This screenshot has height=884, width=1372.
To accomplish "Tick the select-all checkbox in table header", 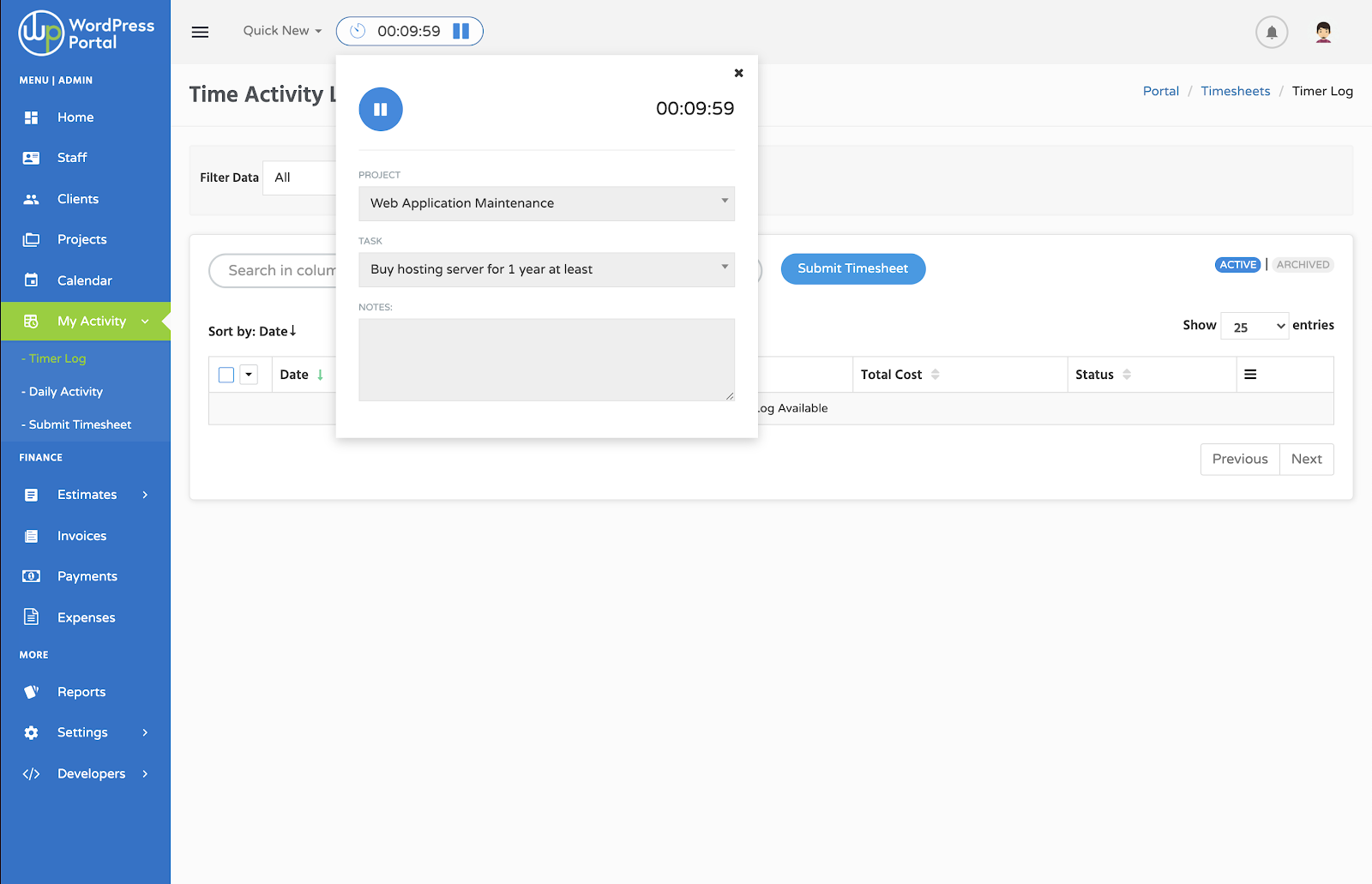I will (226, 375).
